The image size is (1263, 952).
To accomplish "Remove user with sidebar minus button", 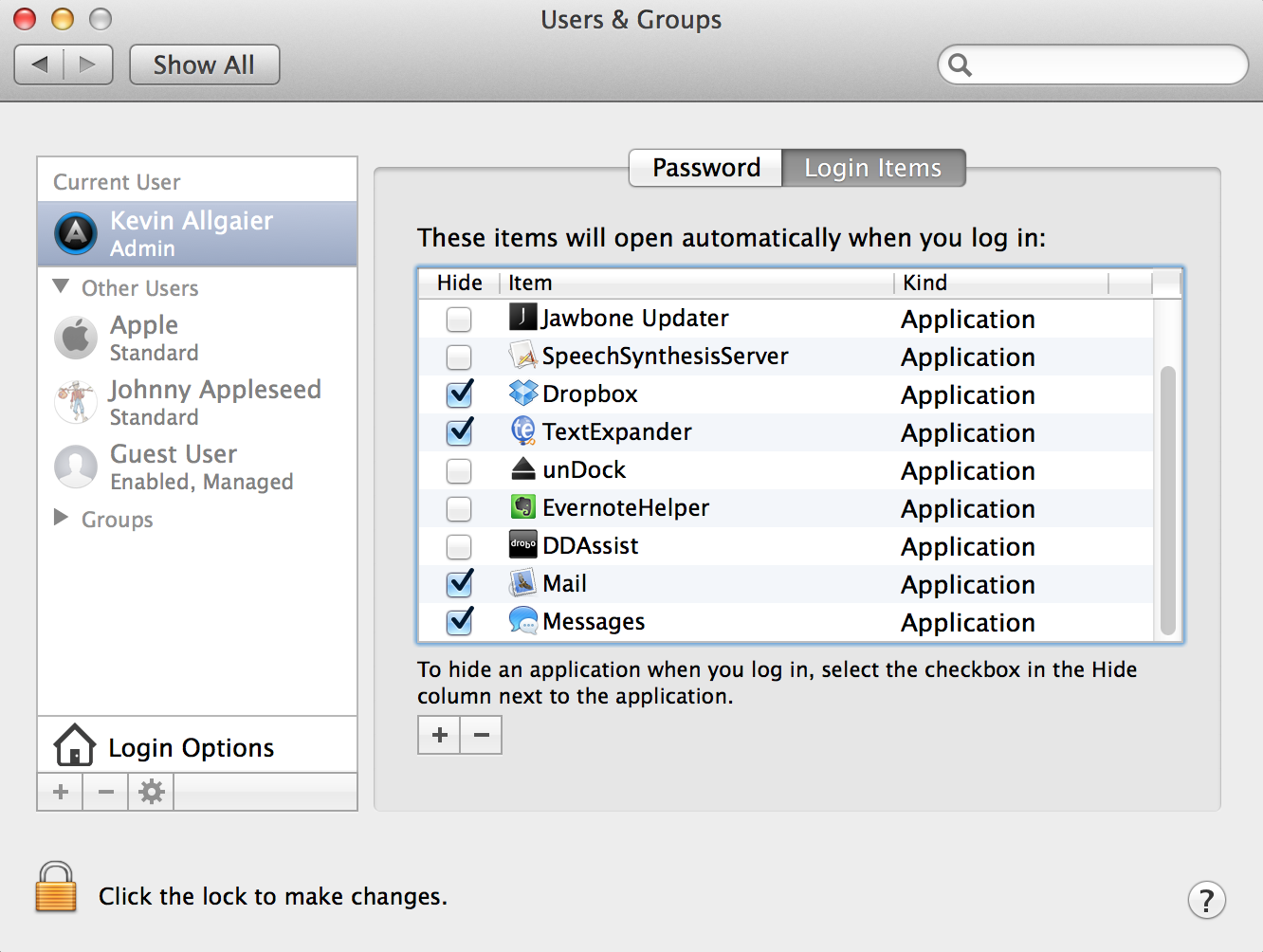I will (106, 792).
